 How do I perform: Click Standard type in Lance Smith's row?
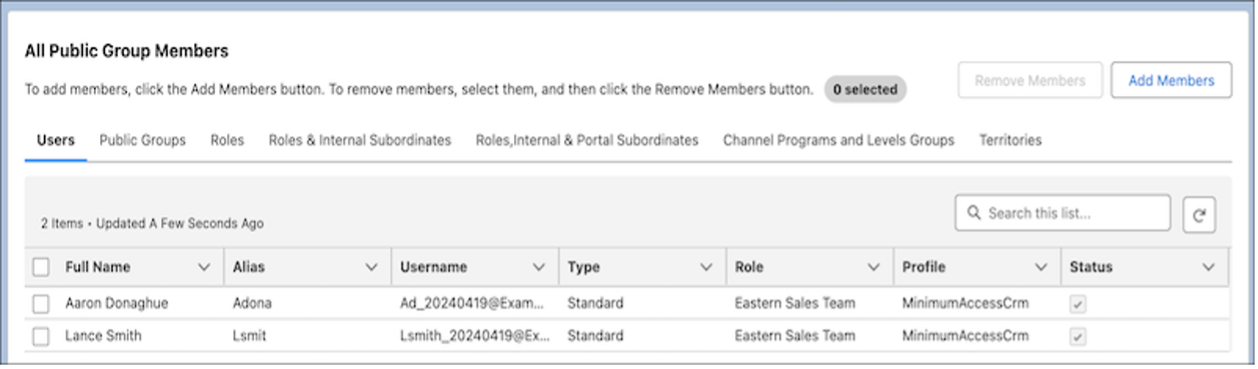pyautogui.click(x=596, y=337)
